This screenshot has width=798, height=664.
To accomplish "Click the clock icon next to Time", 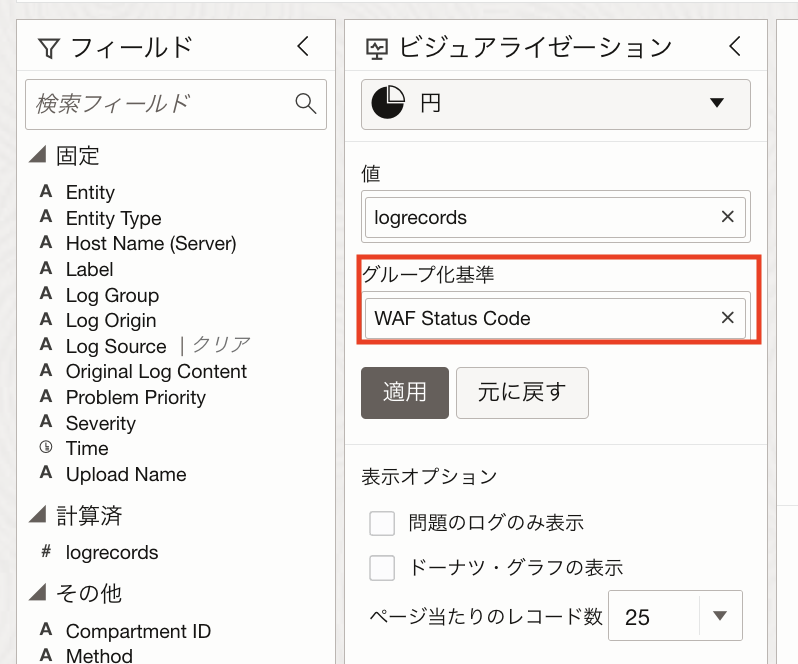I will [x=45, y=448].
